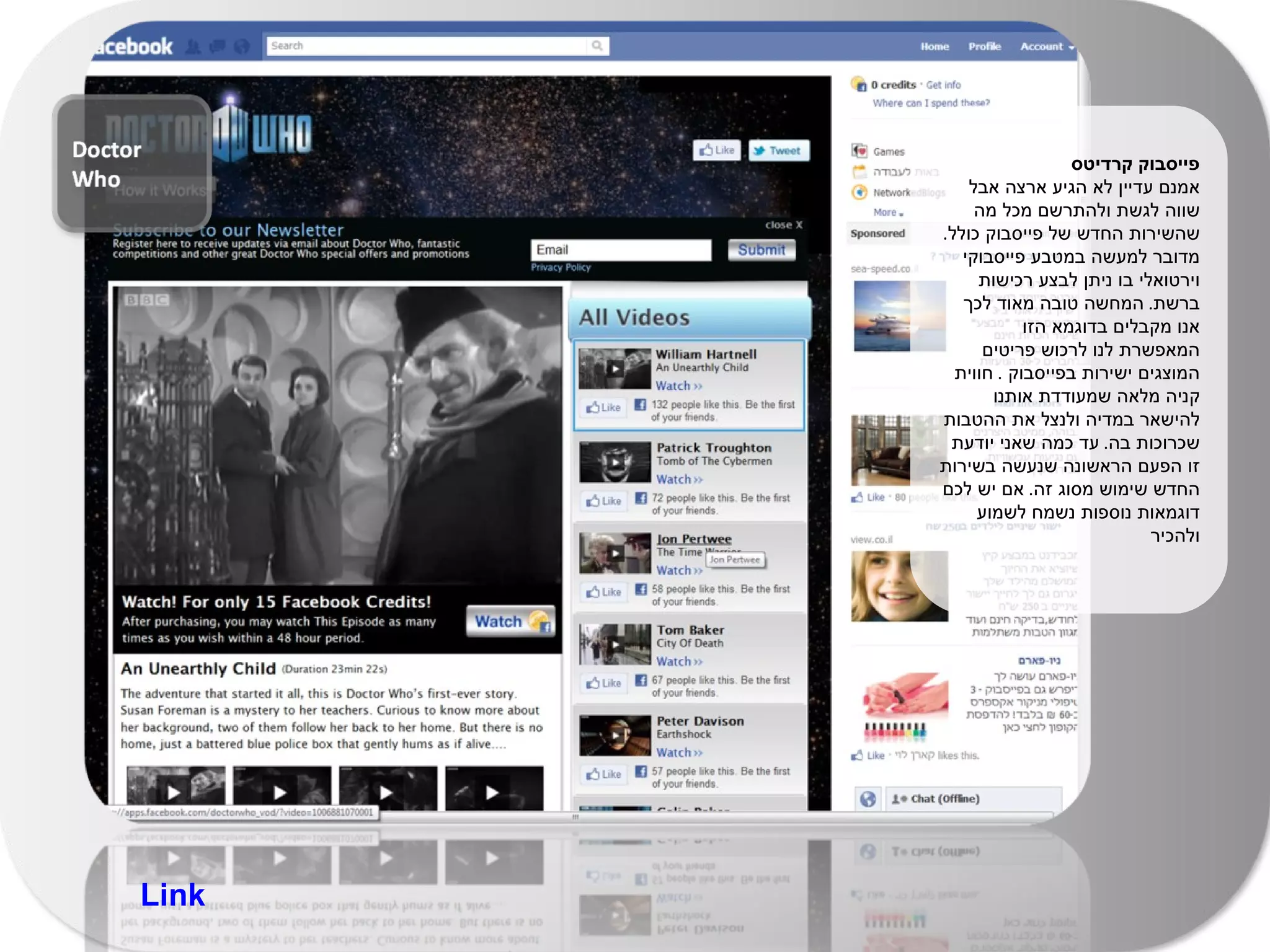1270x952 pixels.
Task: Play the William Hartnell video thumbnail
Action: [x=614, y=369]
